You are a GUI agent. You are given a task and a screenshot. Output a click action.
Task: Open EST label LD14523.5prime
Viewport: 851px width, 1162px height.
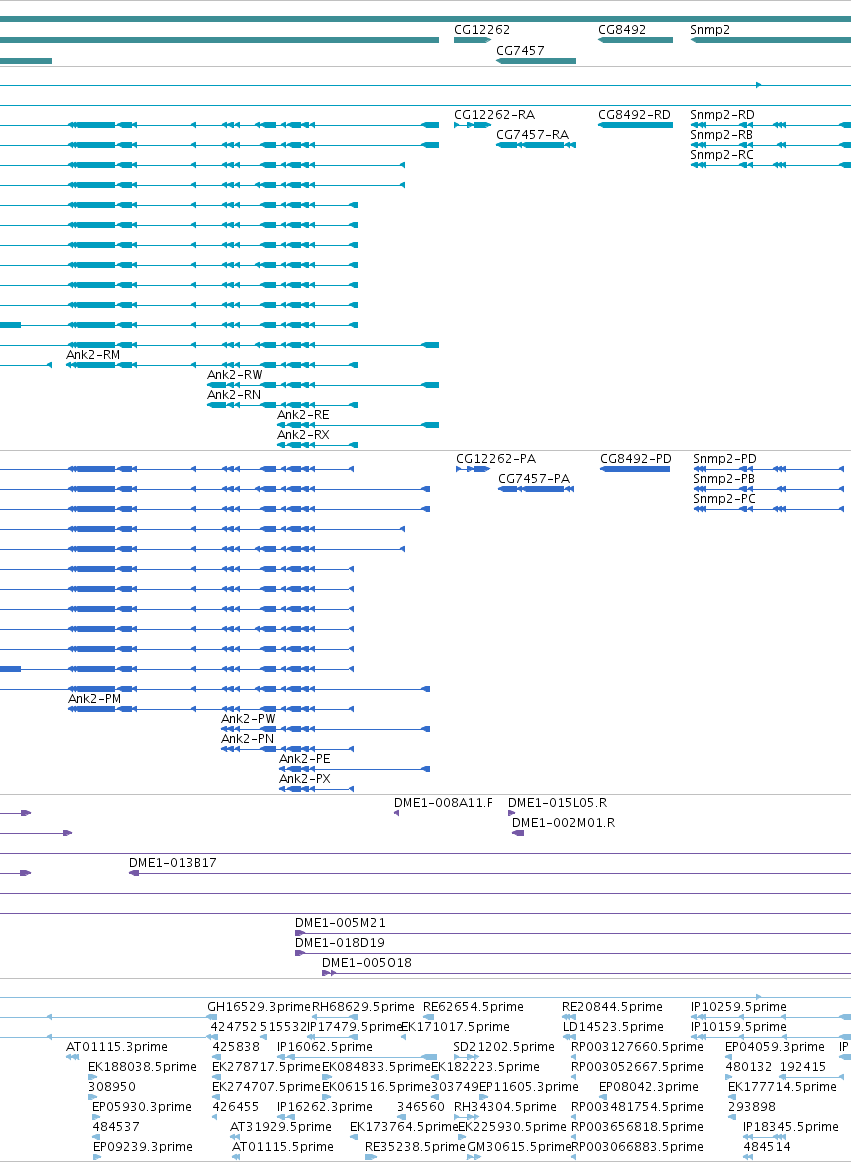coord(613,1026)
